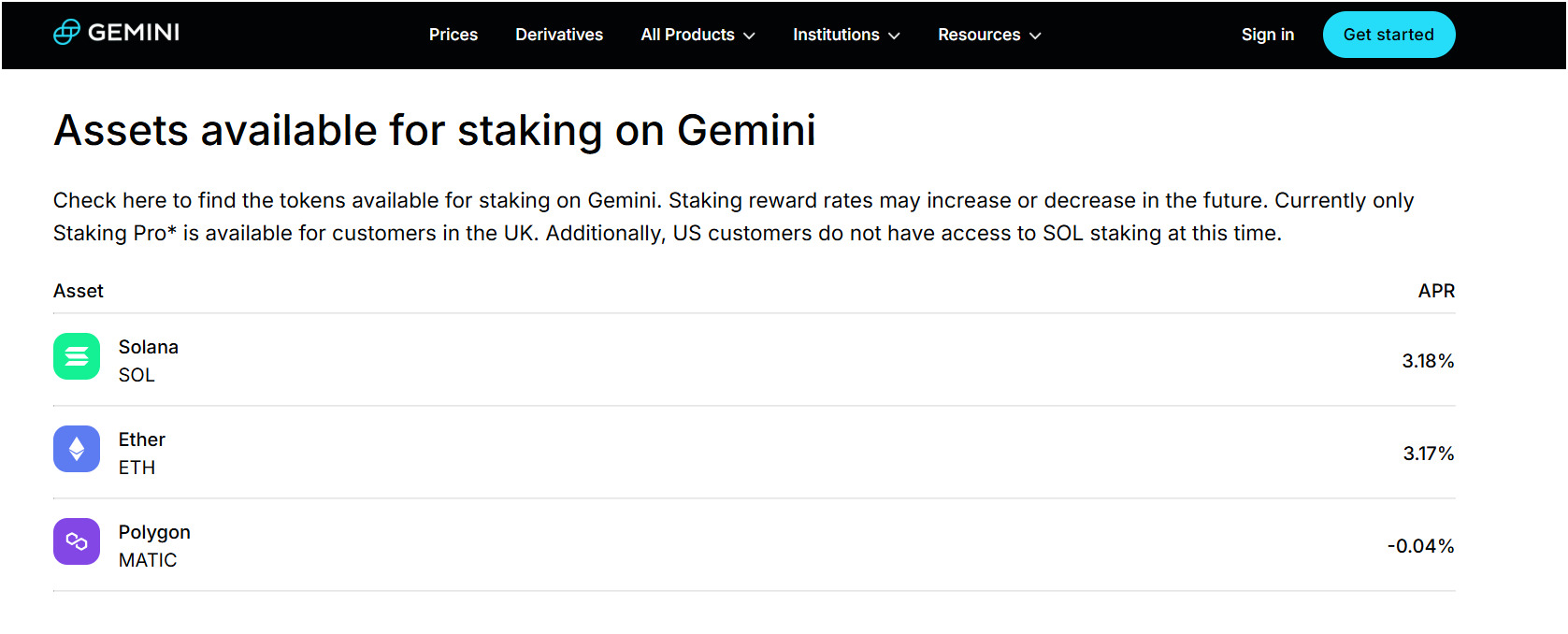The height and width of the screenshot is (634, 1568).
Task: Click the Solana 3.18% APR value
Action: click(1427, 361)
